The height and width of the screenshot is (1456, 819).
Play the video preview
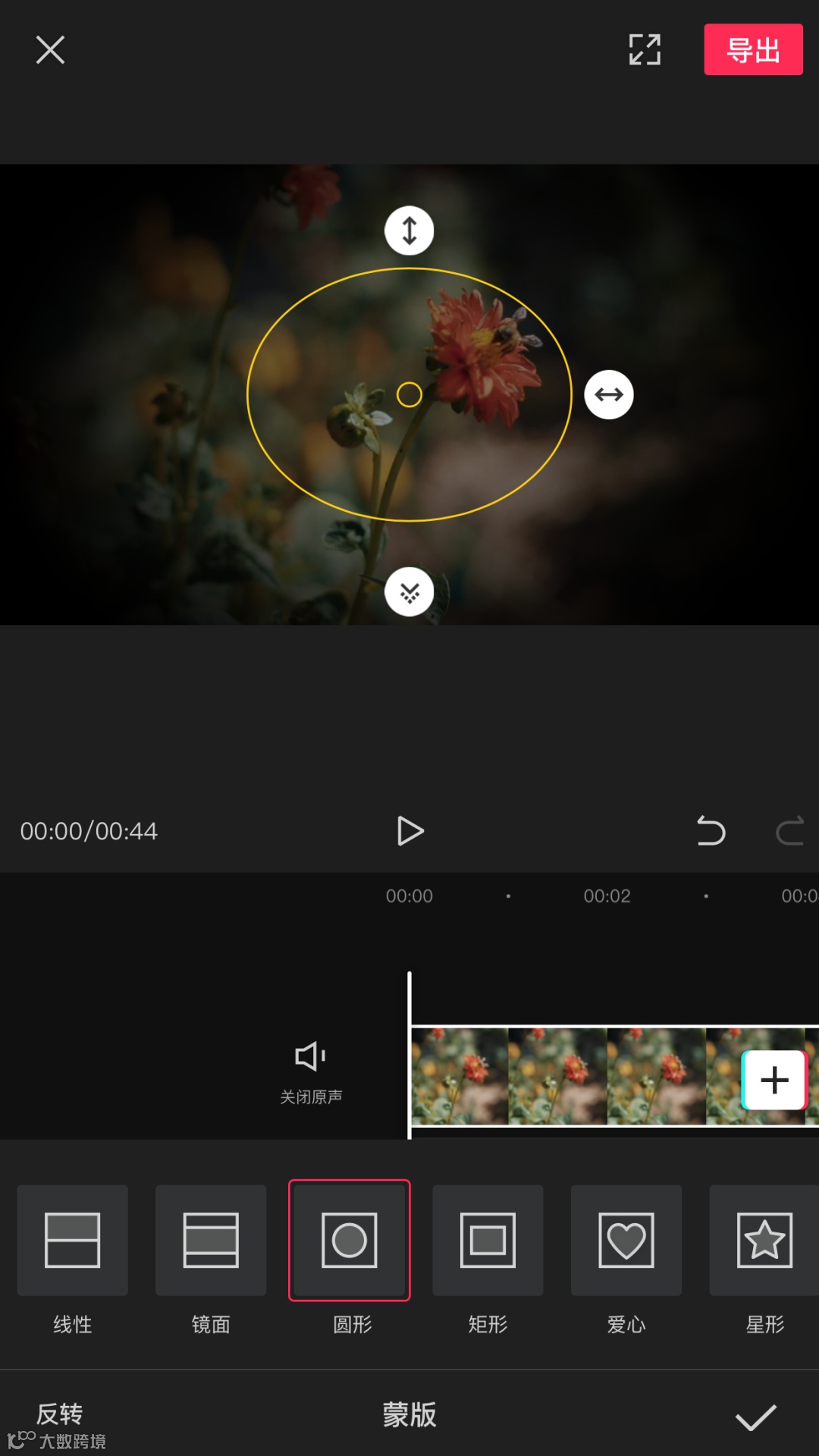[410, 831]
